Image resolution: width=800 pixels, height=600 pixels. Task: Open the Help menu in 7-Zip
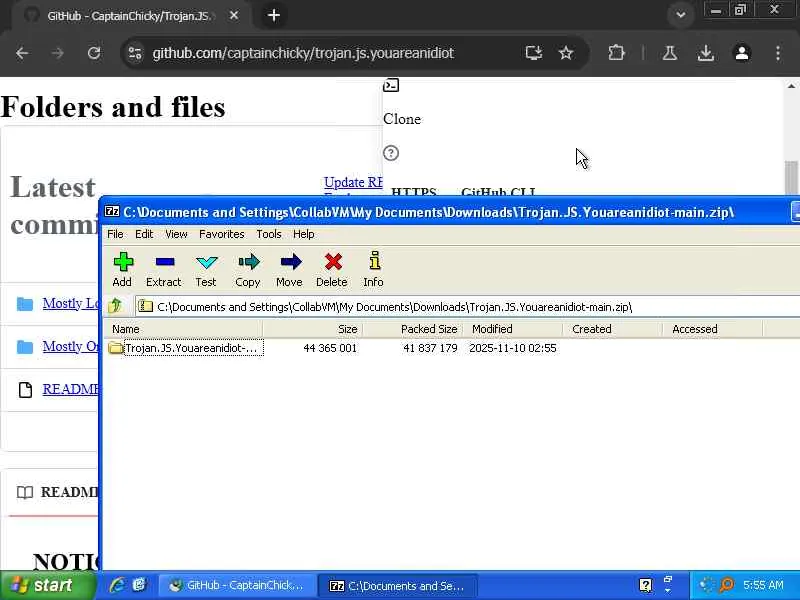coord(304,234)
